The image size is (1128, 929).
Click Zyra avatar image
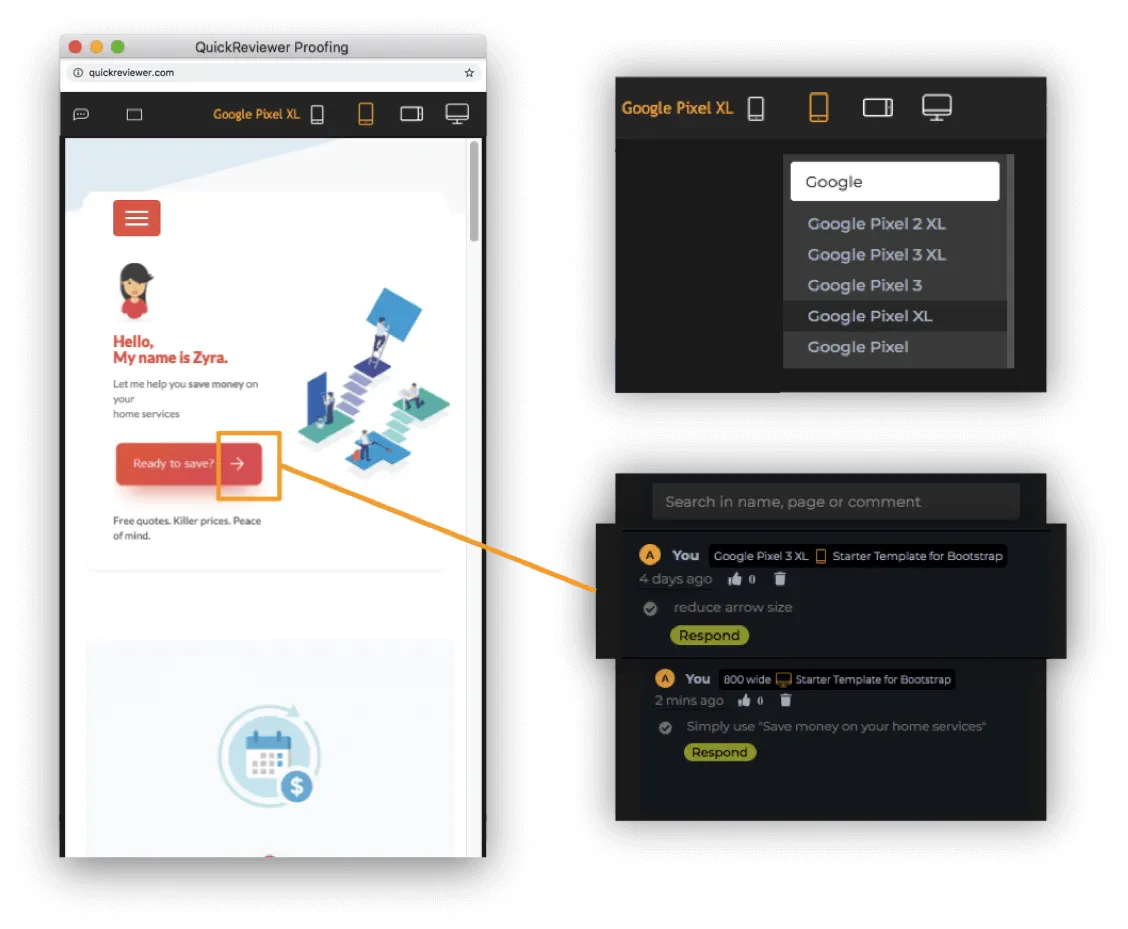[x=135, y=291]
